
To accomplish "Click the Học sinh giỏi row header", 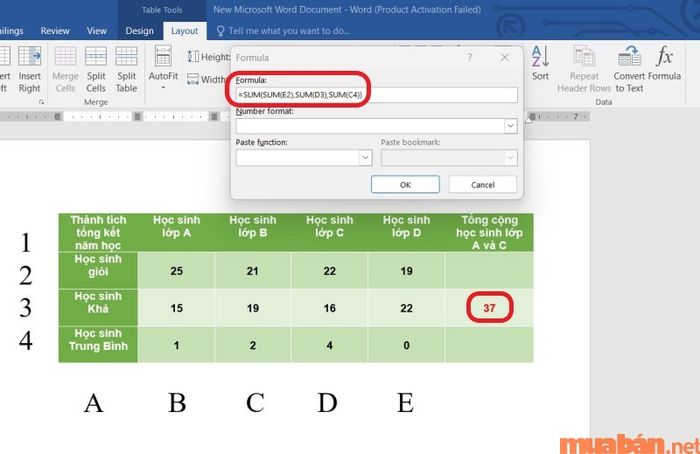I will tap(98, 270).
